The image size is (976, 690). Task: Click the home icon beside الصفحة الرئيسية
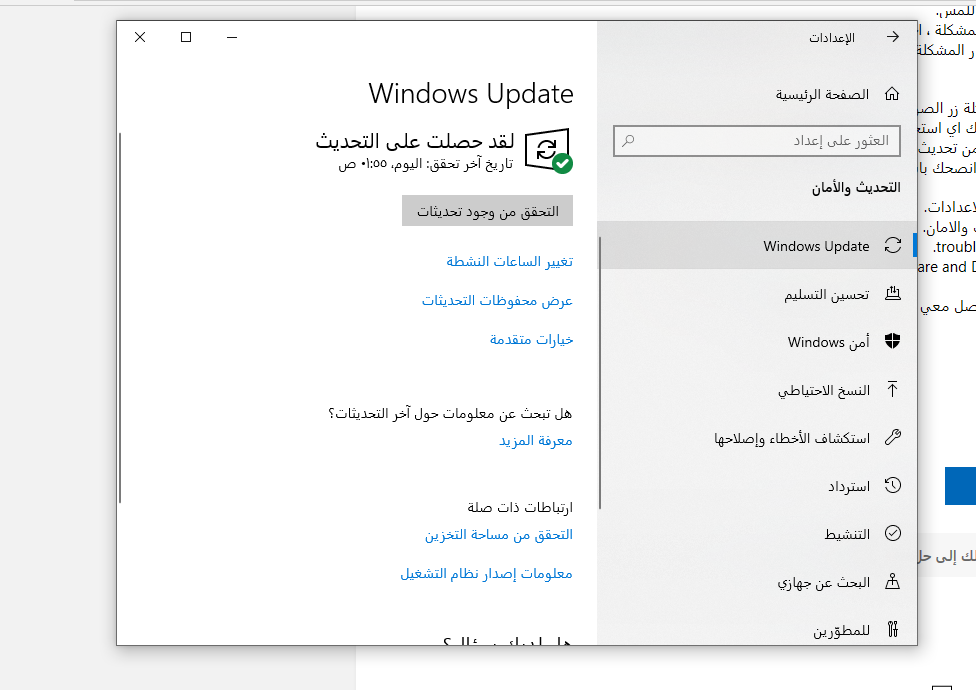click(892, 94)
